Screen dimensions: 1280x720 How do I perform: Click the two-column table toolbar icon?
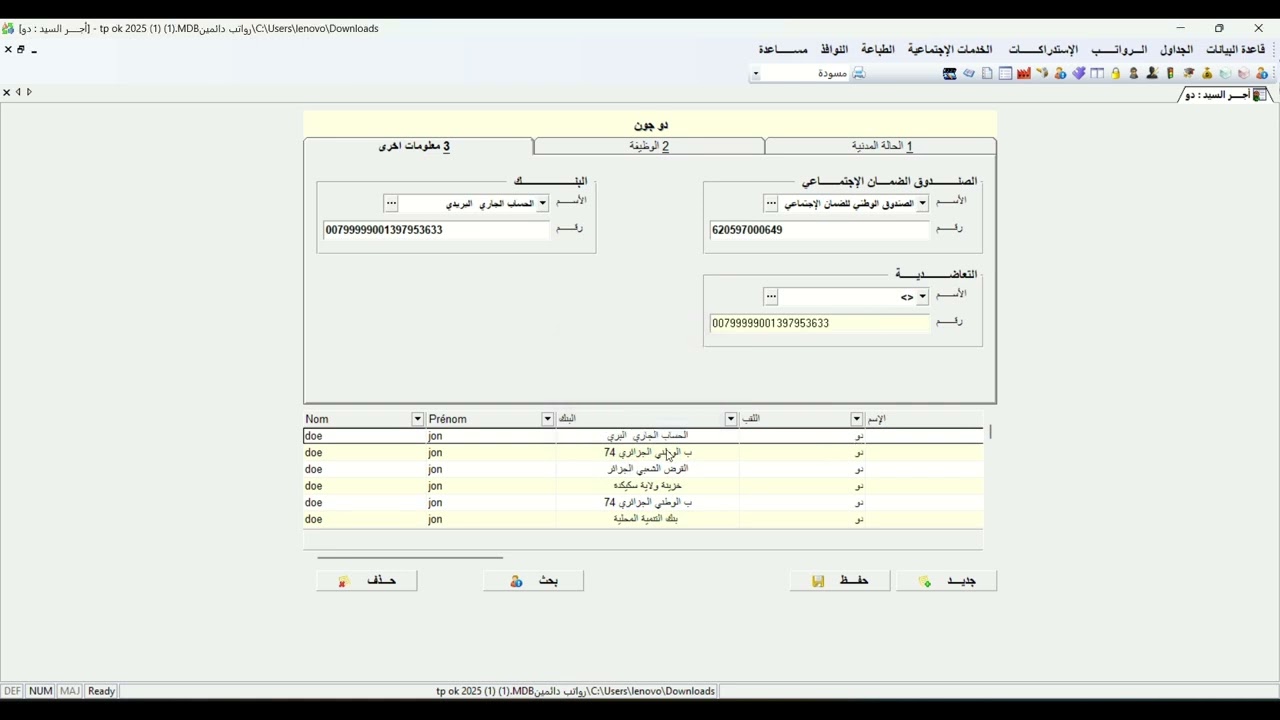click(x=1097, y=73)
